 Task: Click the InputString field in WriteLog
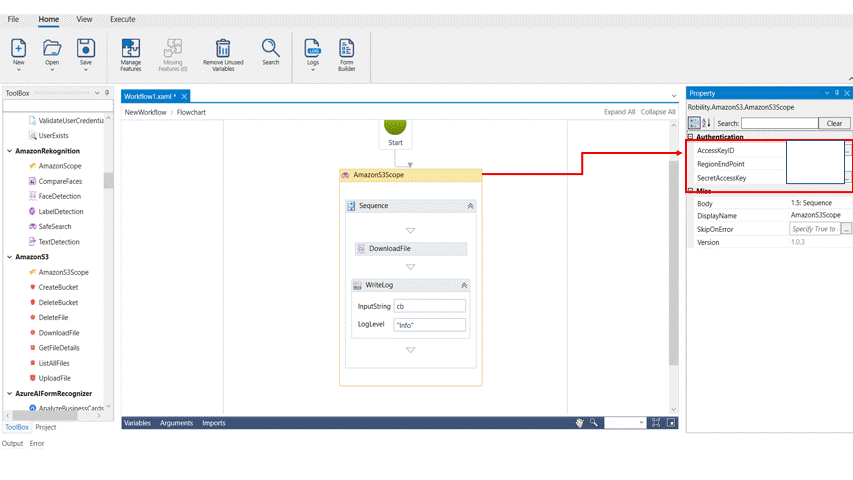(429, 306)
